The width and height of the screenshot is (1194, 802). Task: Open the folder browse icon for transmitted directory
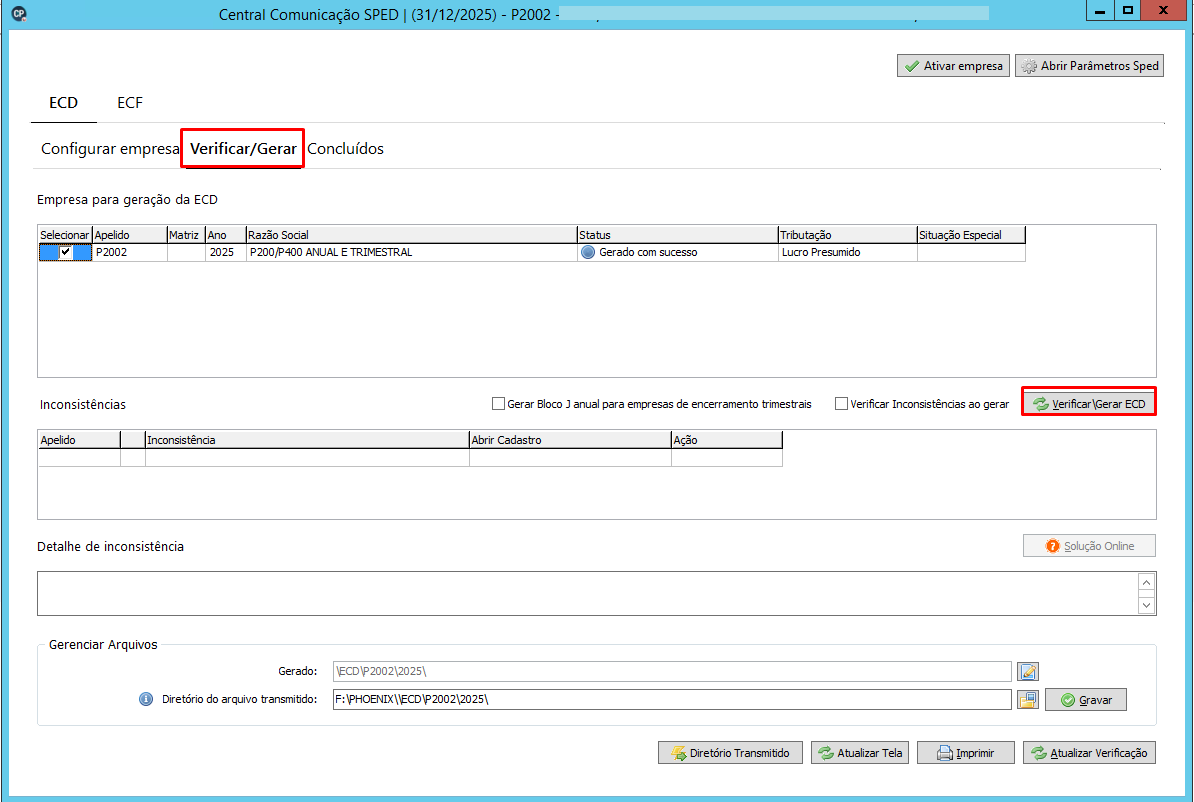(1027, 699)
